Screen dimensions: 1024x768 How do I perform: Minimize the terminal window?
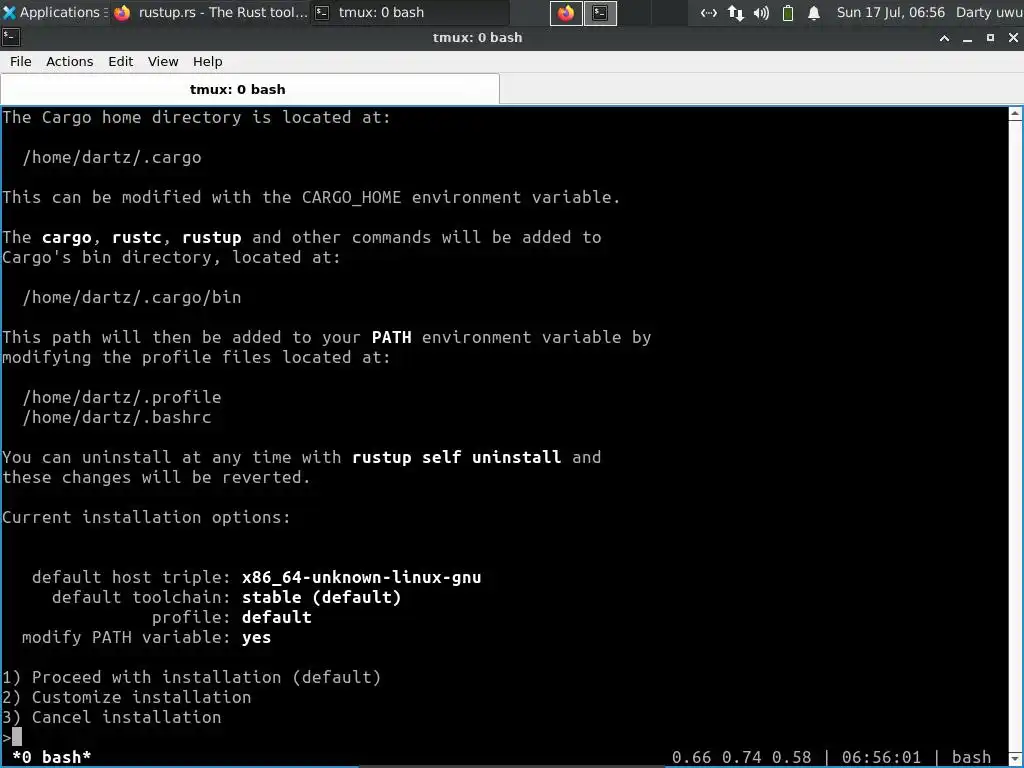tap(967, 38)
